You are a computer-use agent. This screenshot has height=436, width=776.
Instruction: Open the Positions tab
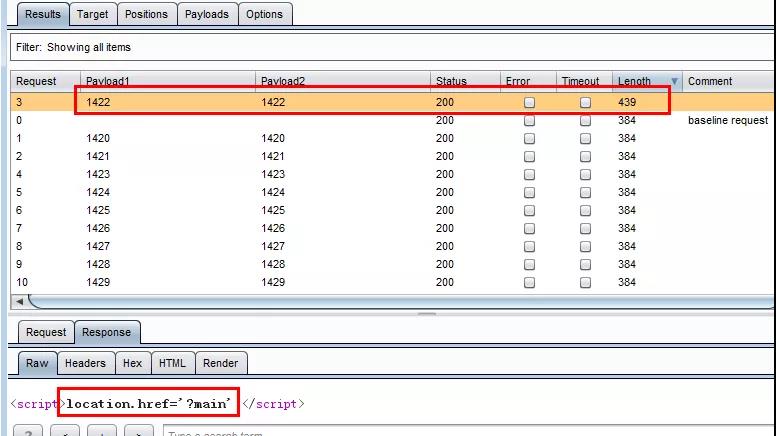[x=146, y=14]
